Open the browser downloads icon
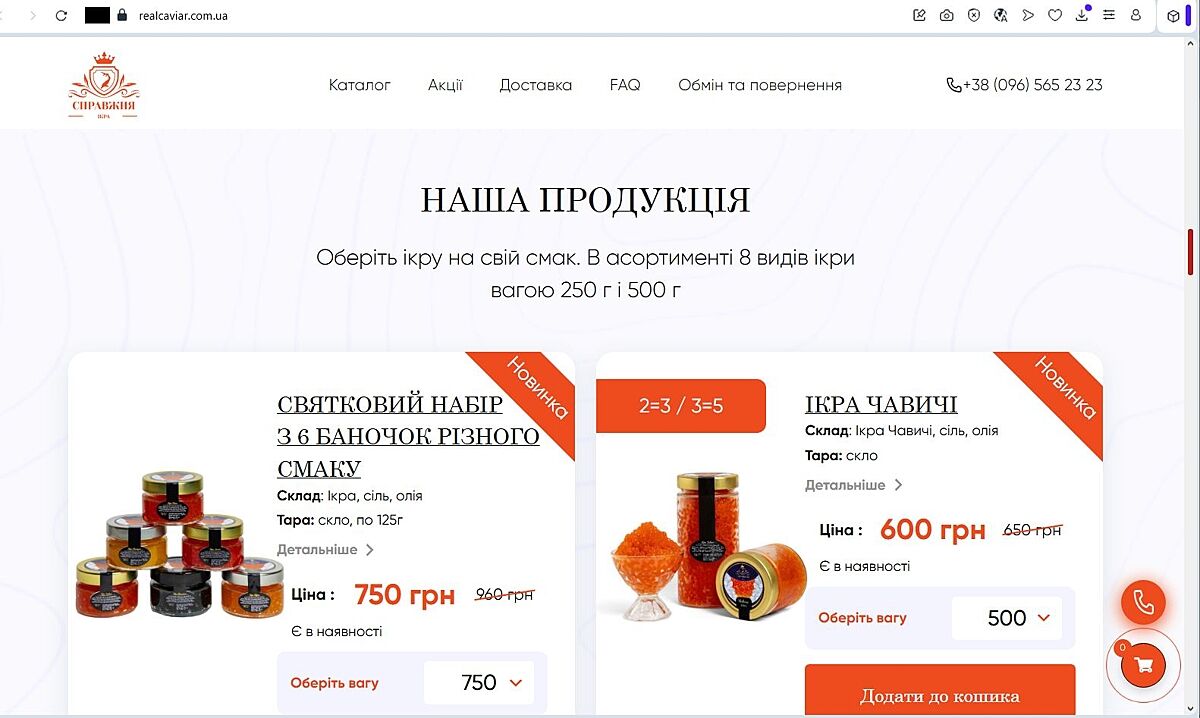Viewport: 1200px width, 718px height. 1082,15
